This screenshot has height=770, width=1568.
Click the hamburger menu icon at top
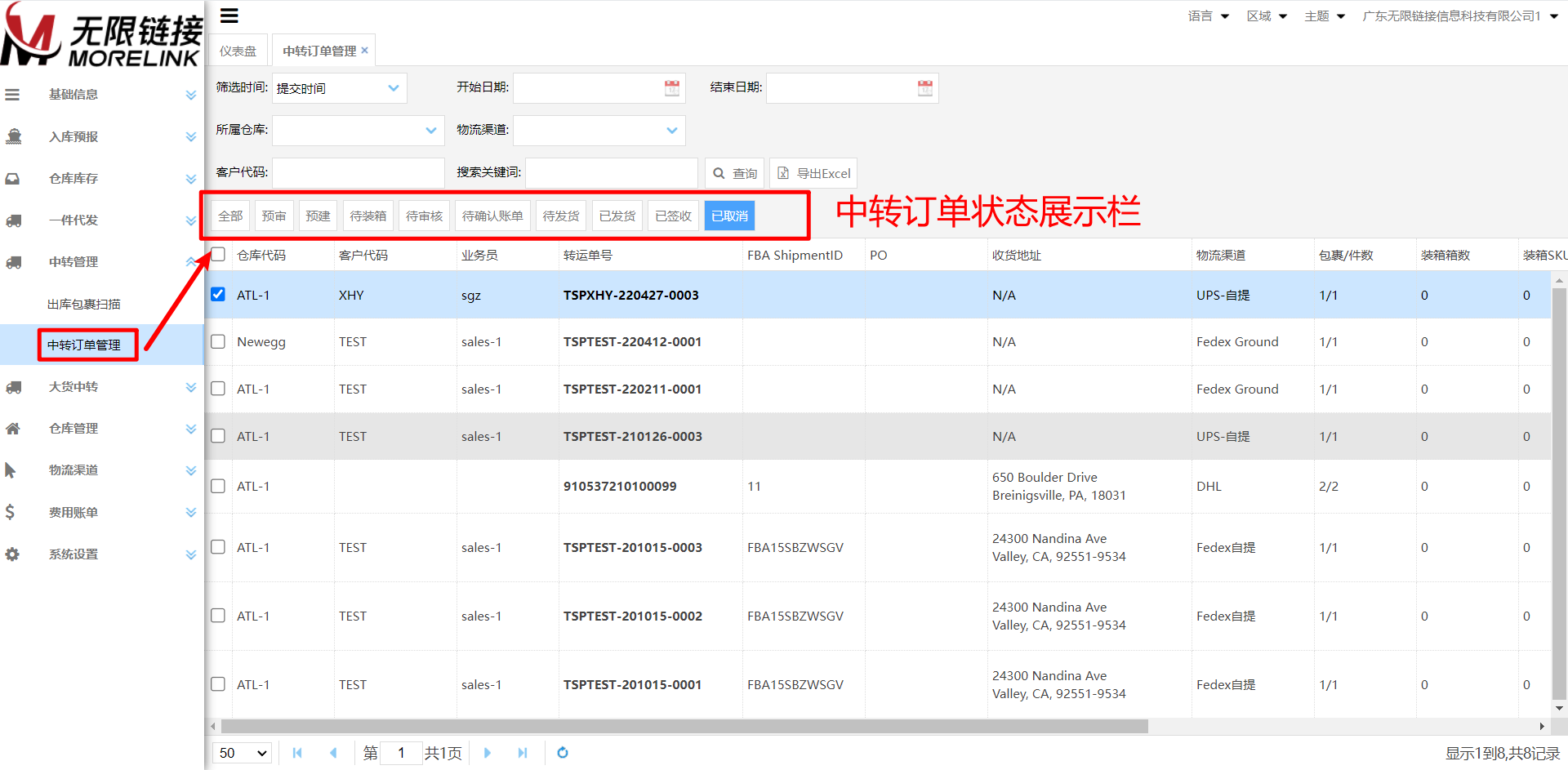click(229, 16)
